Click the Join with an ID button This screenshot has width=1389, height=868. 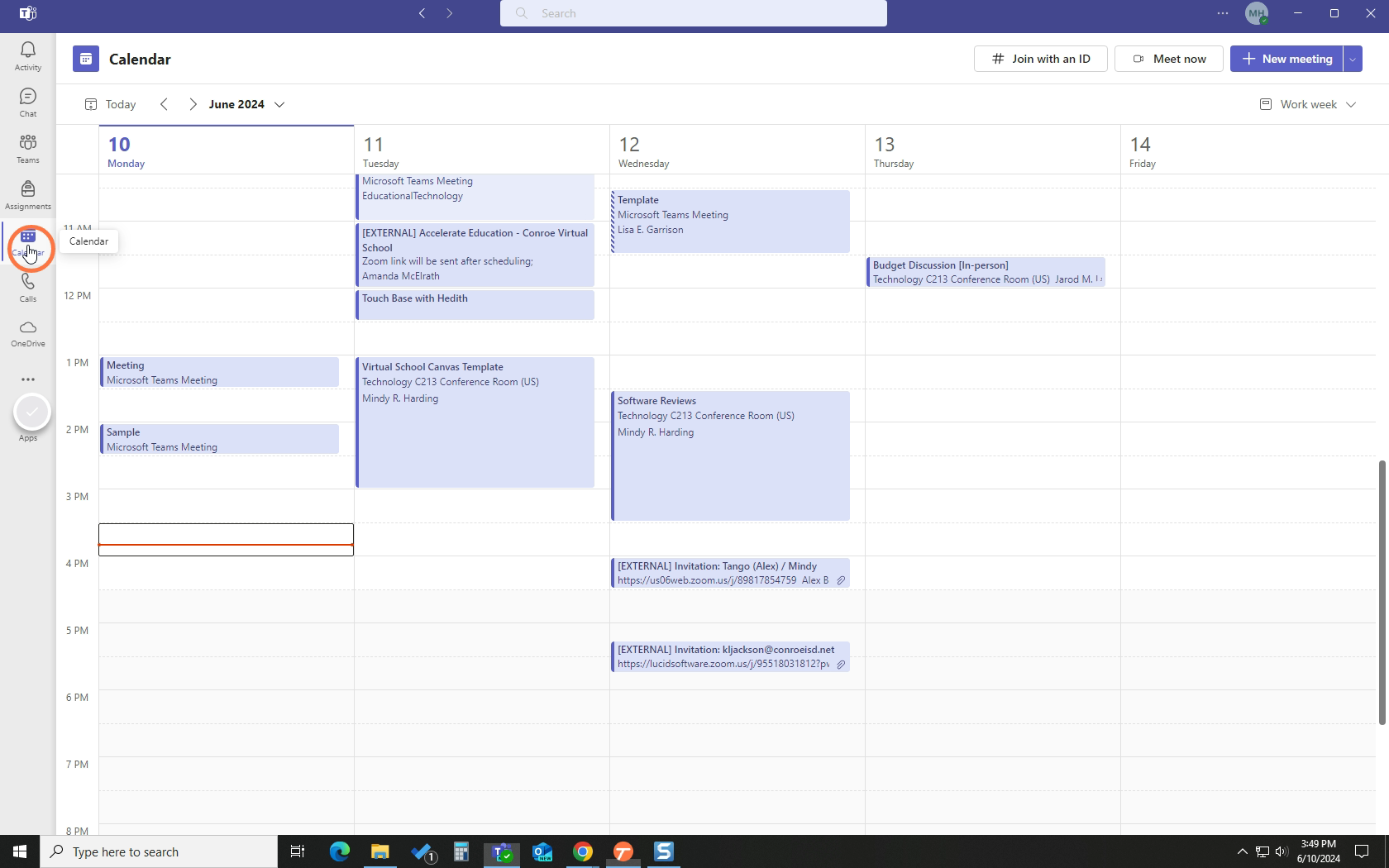(x=1041, y=59)
